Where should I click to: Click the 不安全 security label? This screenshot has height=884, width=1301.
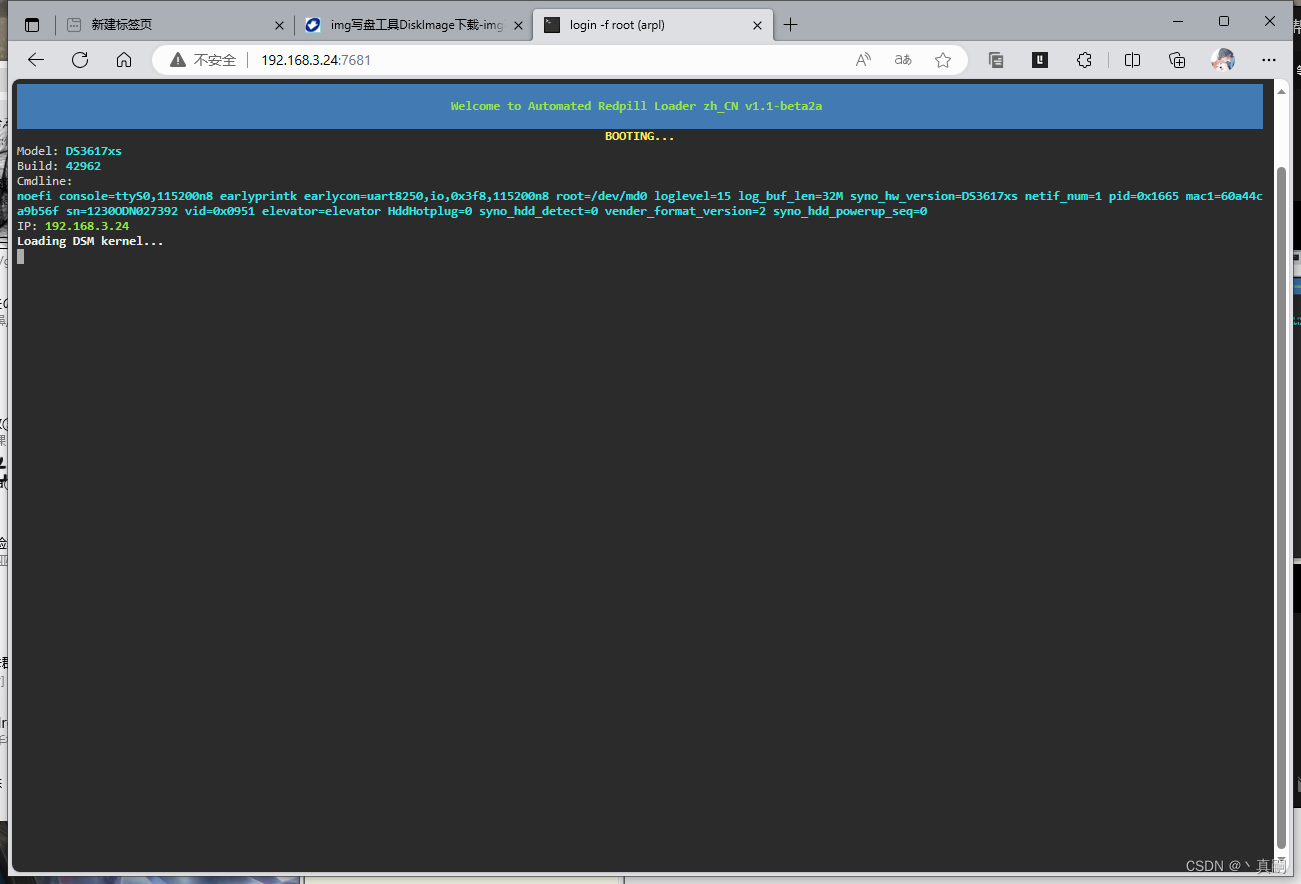215,60
